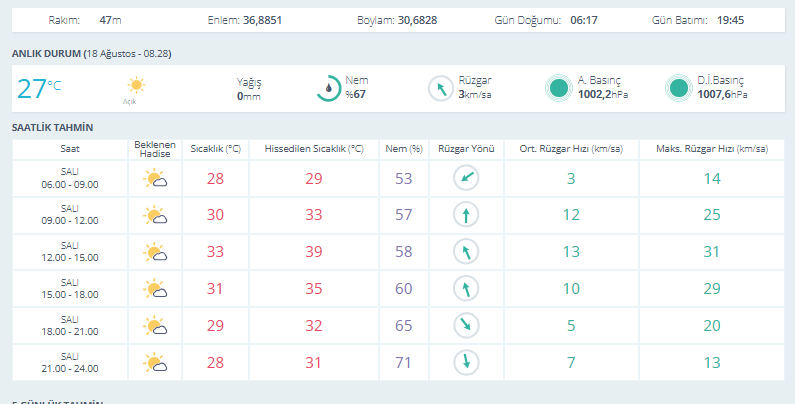This screenshot has width=795, height=404.
Task: Click the sunny Açık weather icon
Action: pyautogui.click(x=136, y=85)
